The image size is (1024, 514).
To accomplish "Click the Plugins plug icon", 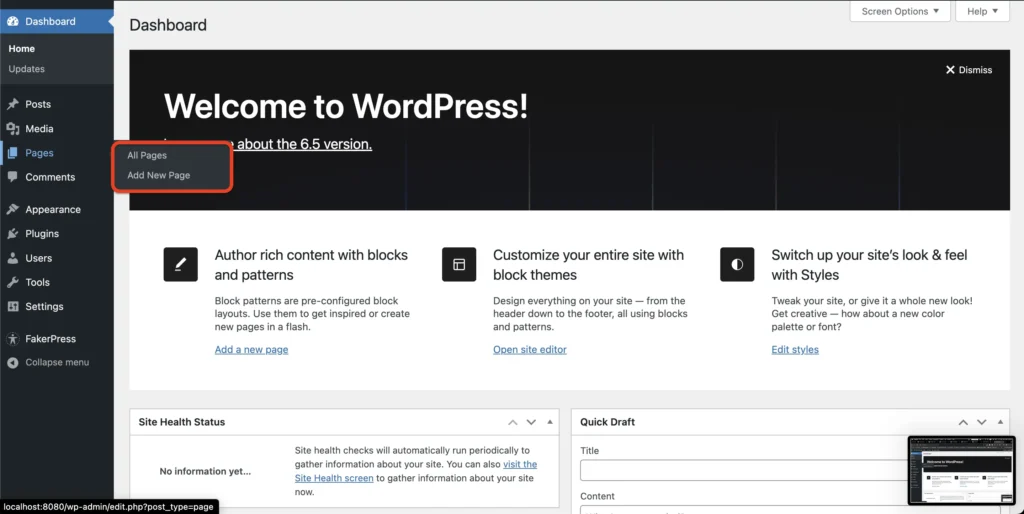I will [x=12, y=234].
